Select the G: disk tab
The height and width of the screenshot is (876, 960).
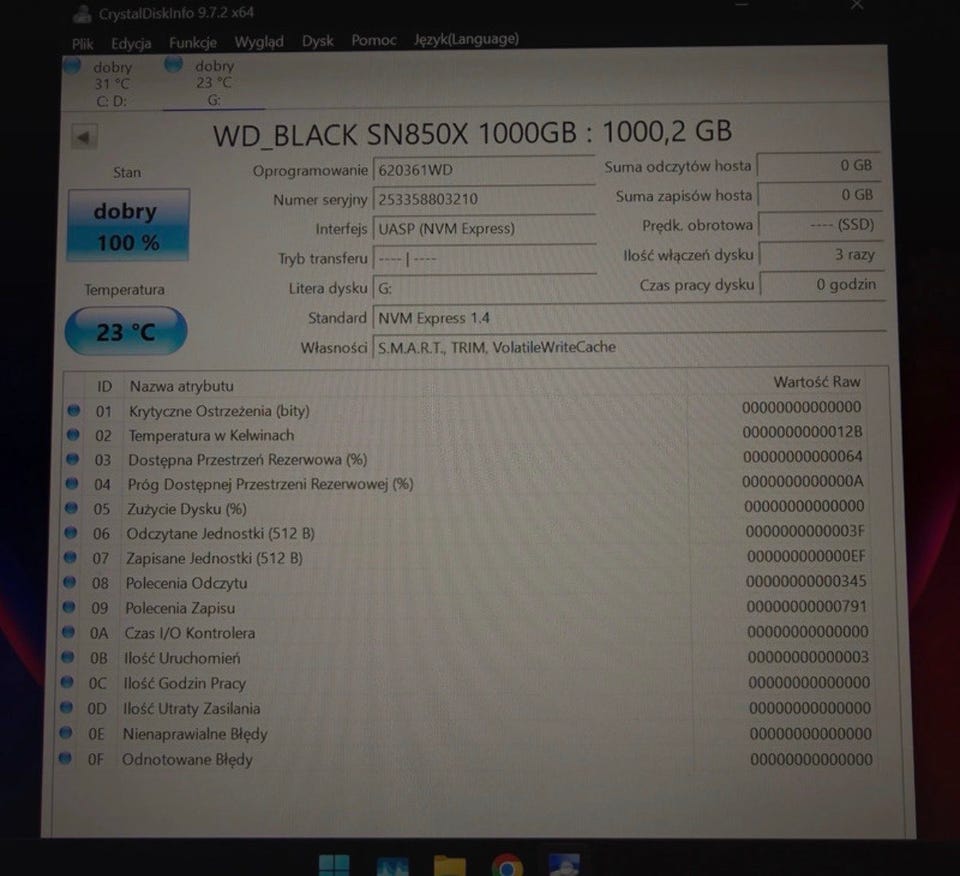(x=213, y=83)
